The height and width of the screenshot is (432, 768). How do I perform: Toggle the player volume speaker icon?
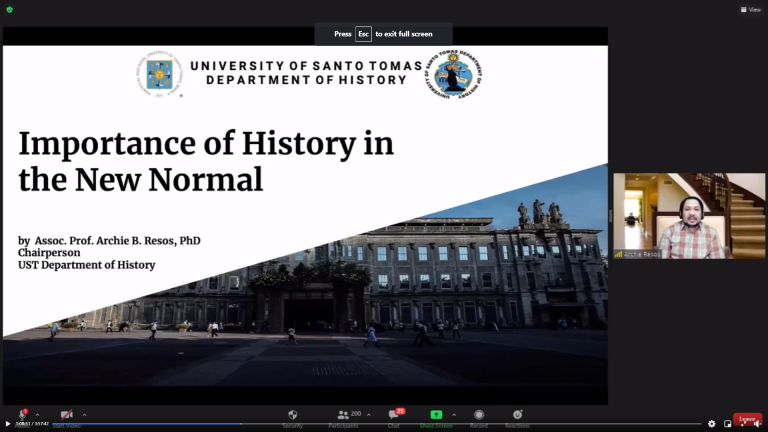click(757, 424)
